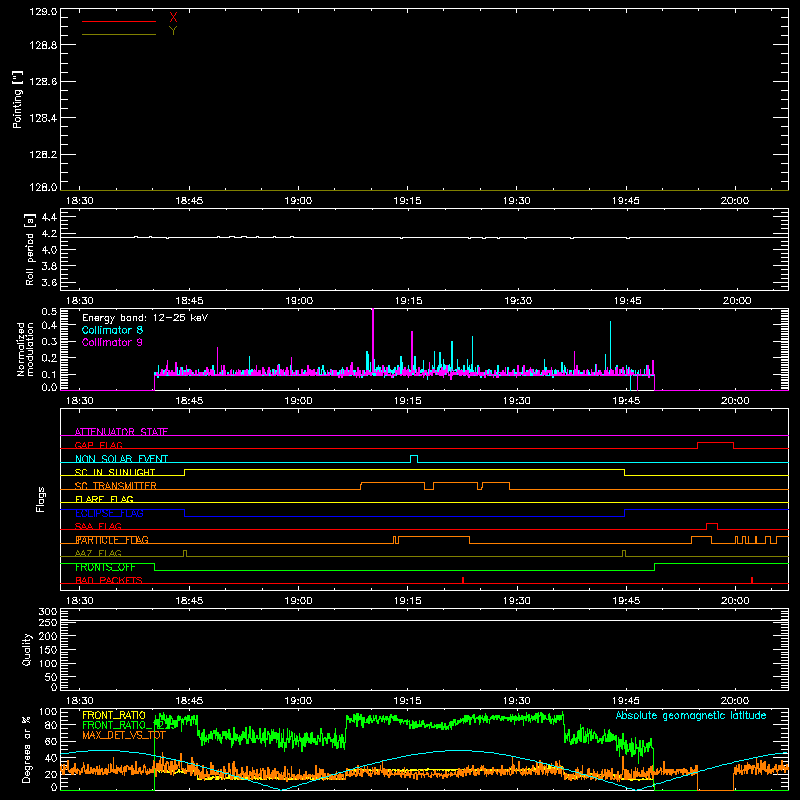
Task: Click the olive Y legend label
Action: click(x=173, y=31)
